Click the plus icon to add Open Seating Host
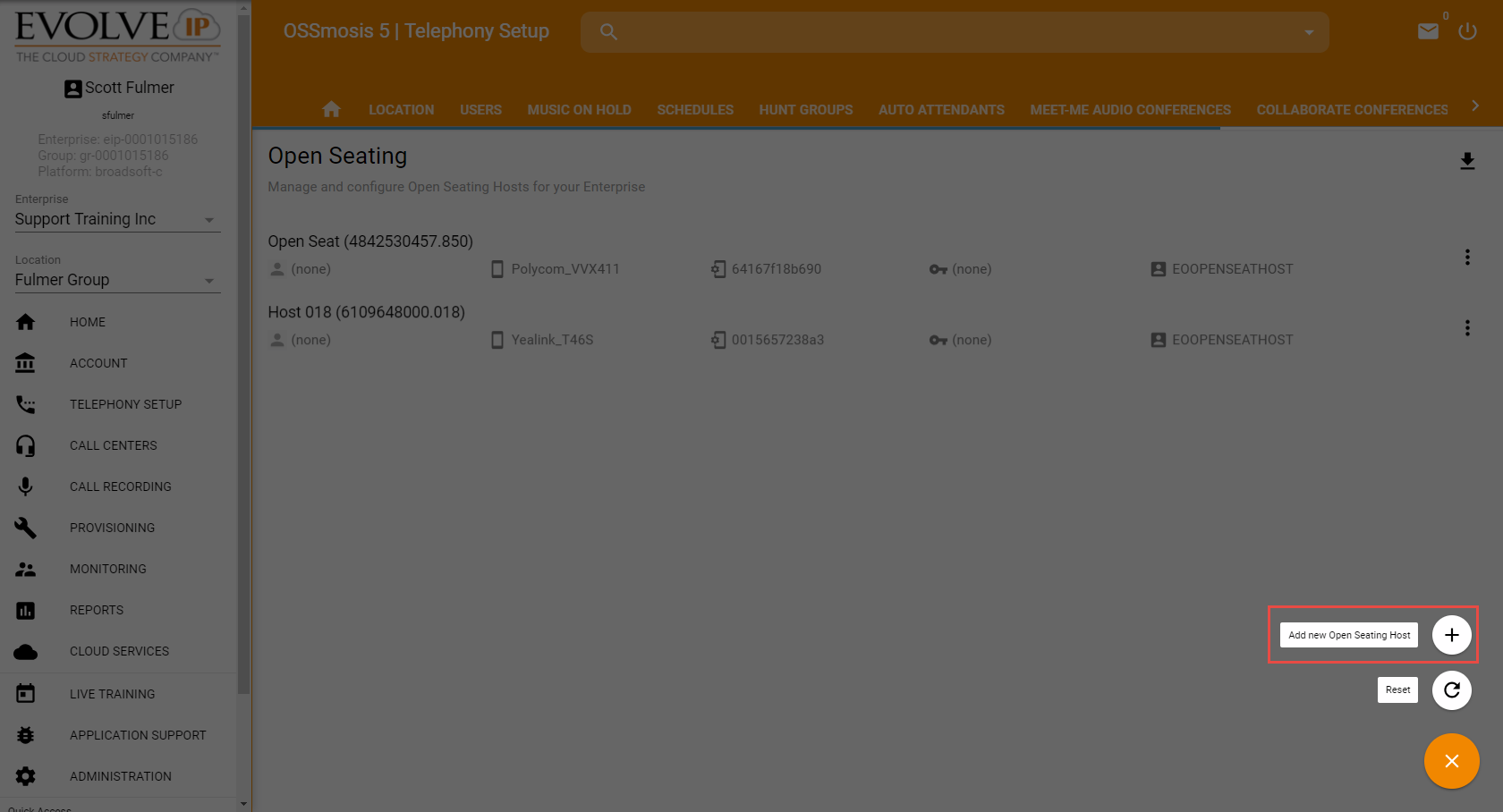The width and height of the screenshot is (1503, 812). point(1451,635)
